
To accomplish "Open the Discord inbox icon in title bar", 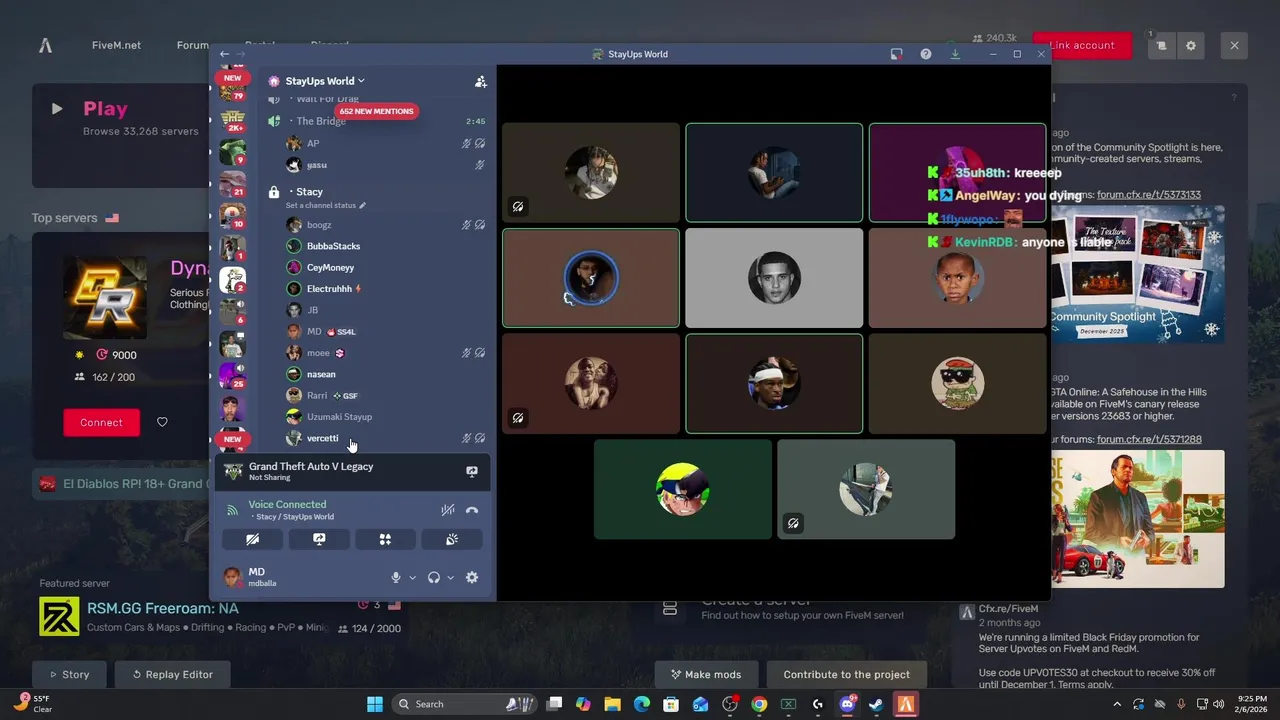I will click(897, 54).
